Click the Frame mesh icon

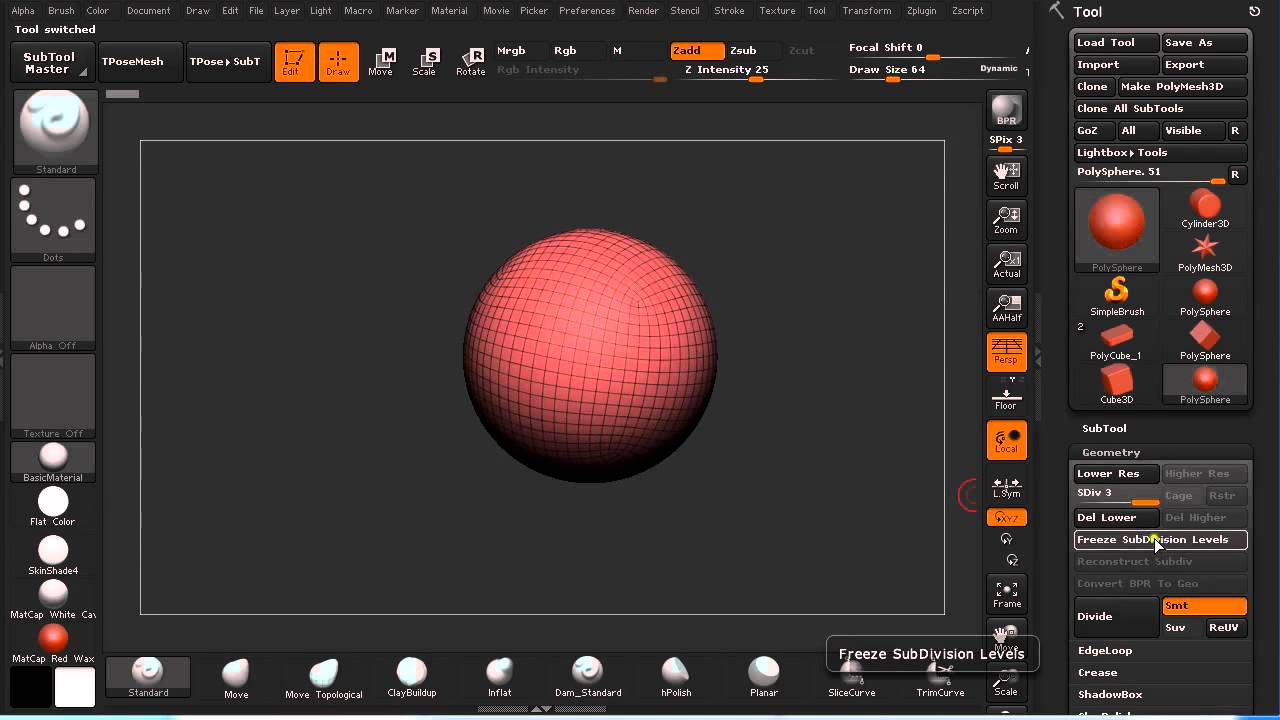[x=1006, y=594]
